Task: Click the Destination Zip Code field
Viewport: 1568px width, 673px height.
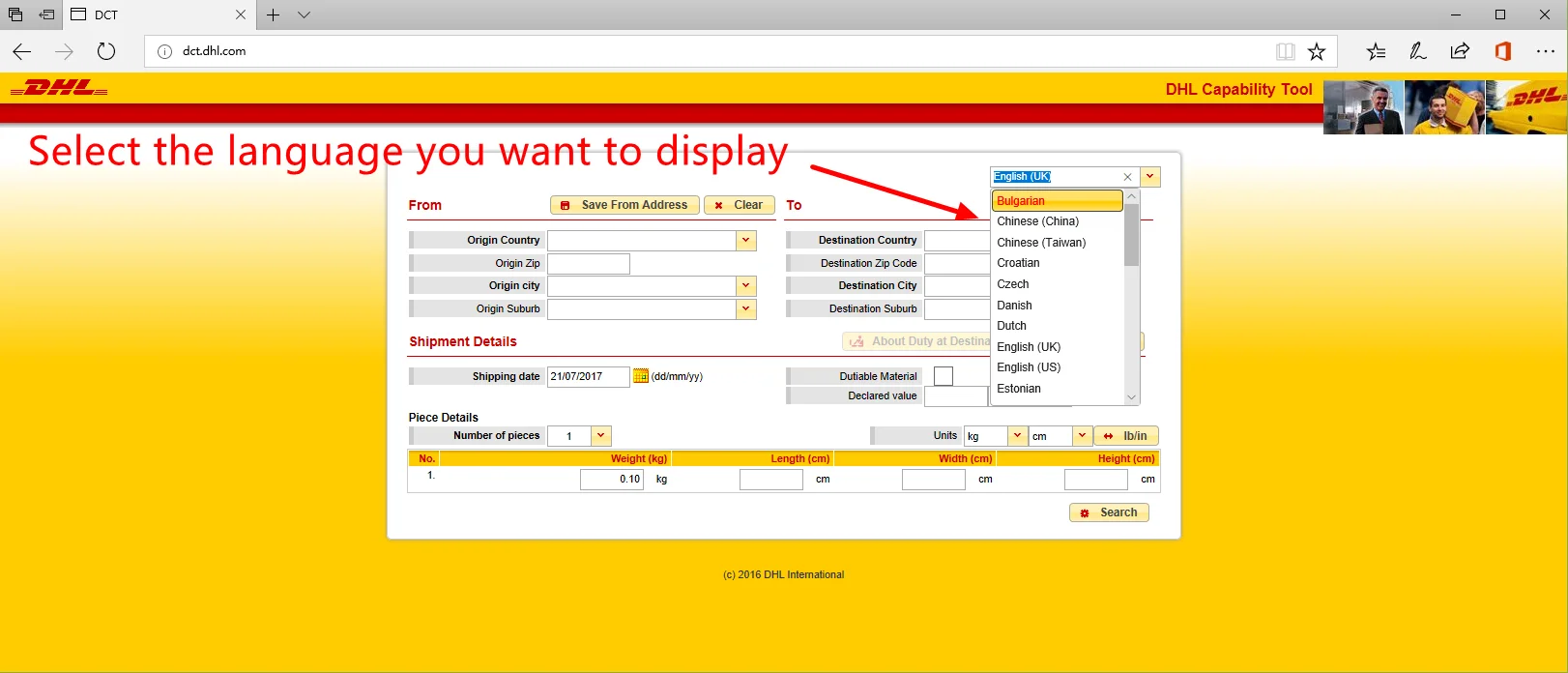Action: pyautogui.click(x=957, y=263)
